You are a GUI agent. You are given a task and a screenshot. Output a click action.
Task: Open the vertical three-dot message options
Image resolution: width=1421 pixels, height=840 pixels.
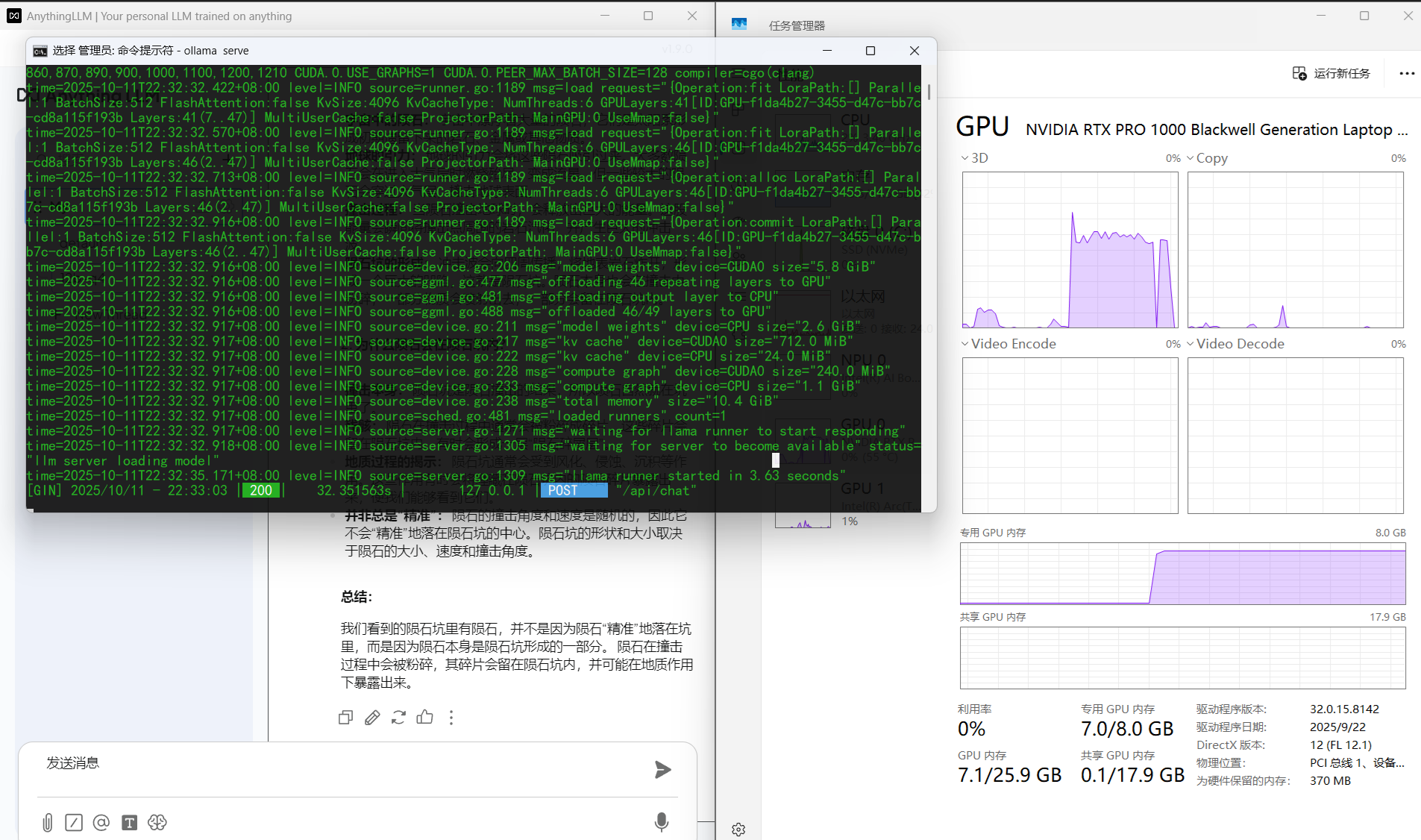(451, 718)
